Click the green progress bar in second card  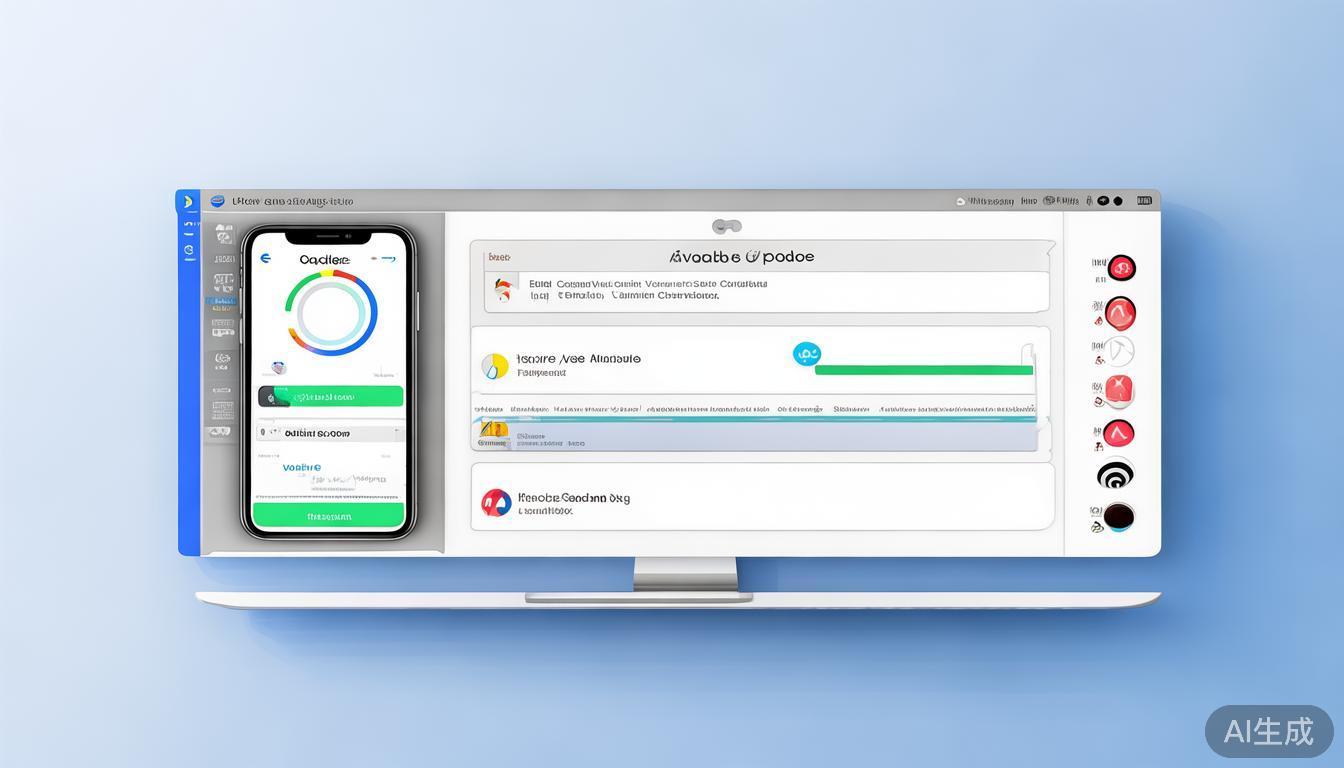pyautogui.click(x=923, y=370)
